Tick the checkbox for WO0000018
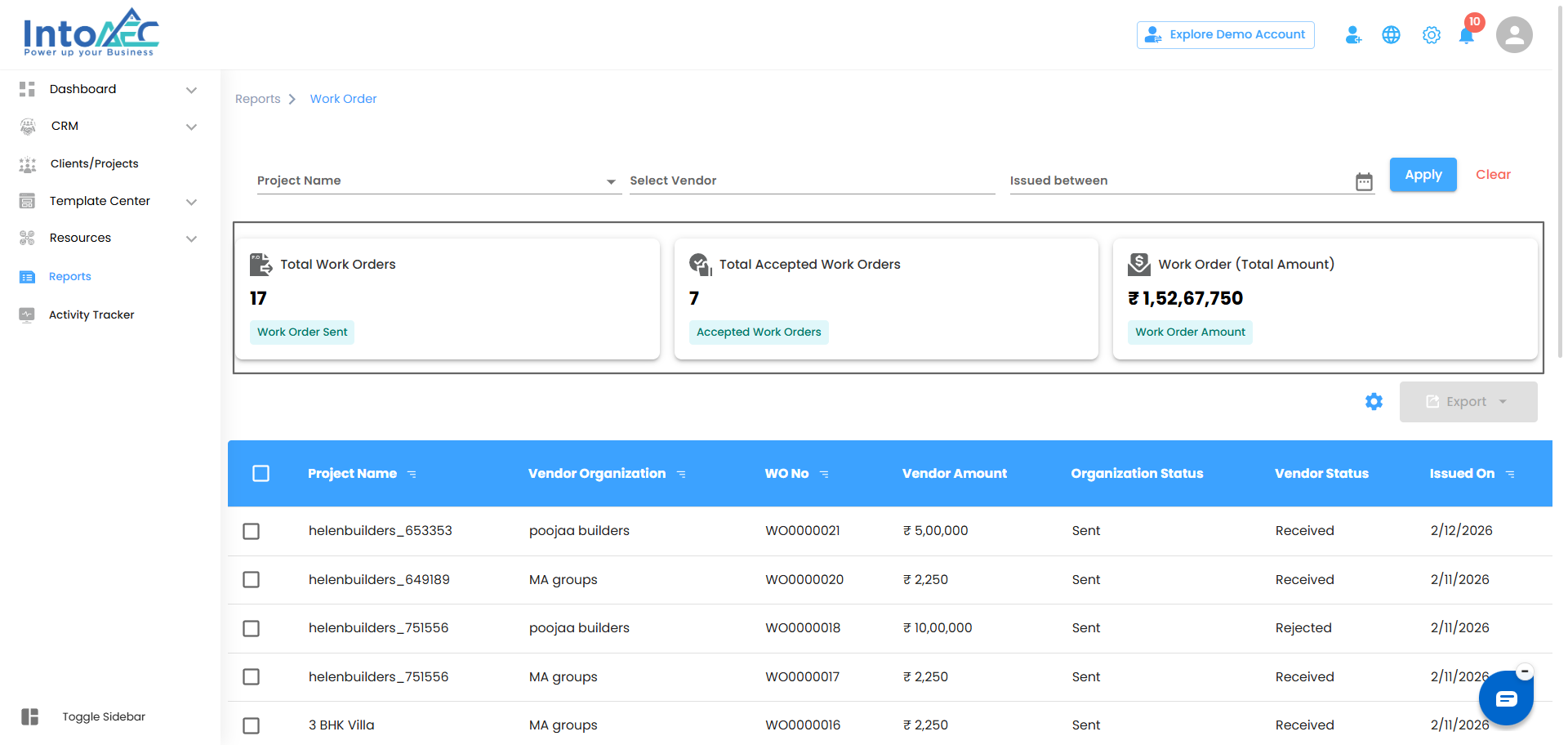This screenshot has width=1568, height=745. [252, 628]
